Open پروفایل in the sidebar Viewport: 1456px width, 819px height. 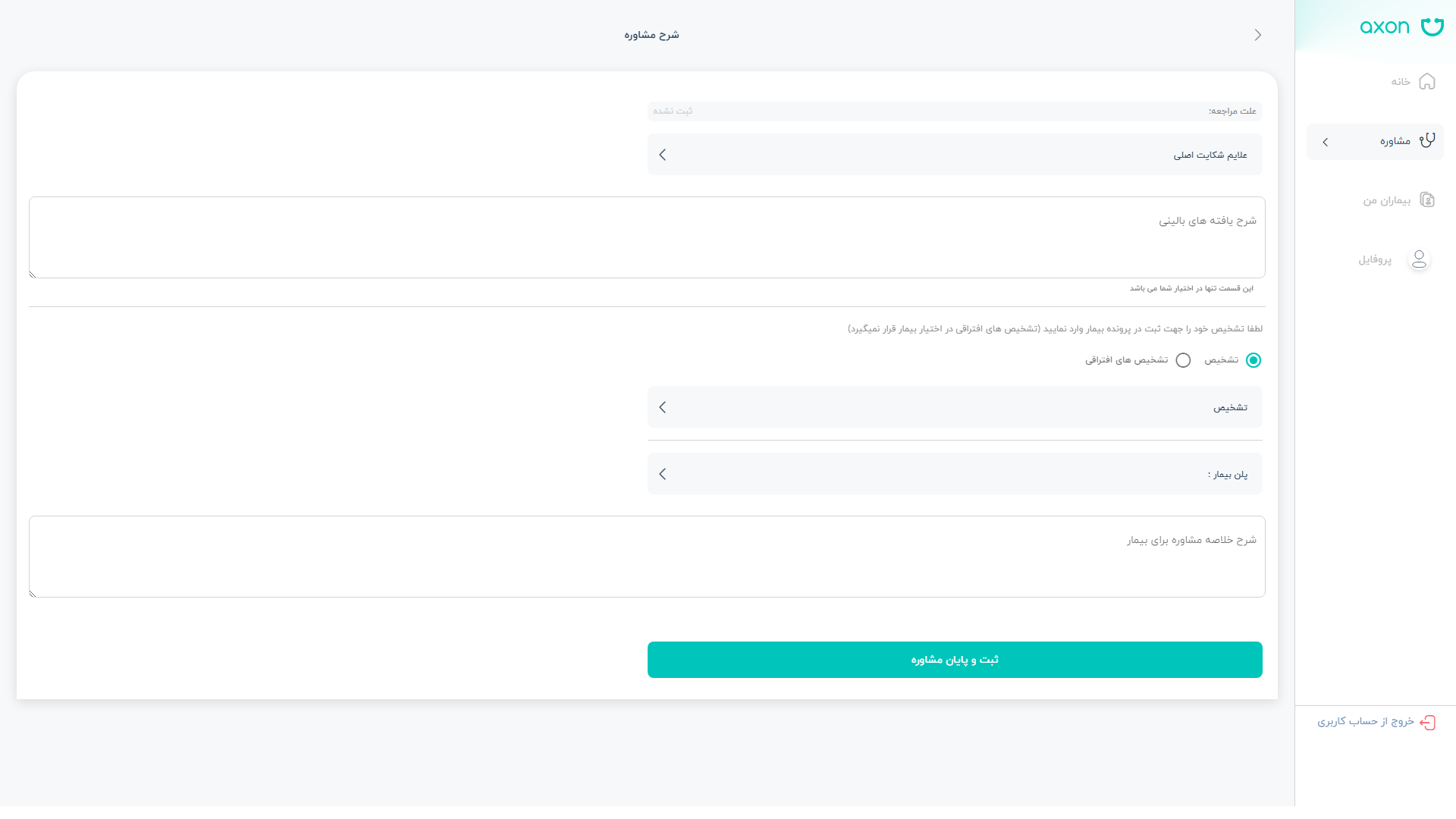pyautogui.click(x=1375, y=259)
